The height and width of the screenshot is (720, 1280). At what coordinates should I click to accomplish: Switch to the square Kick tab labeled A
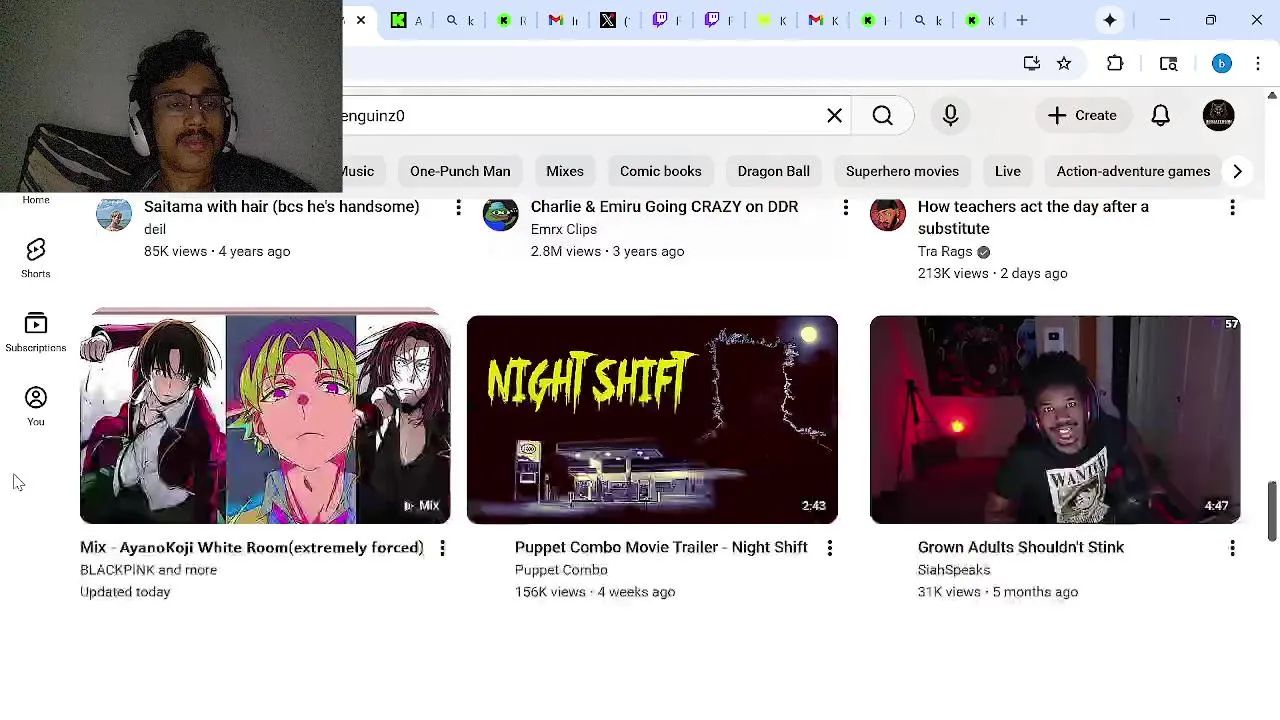[x=408, y=20]
